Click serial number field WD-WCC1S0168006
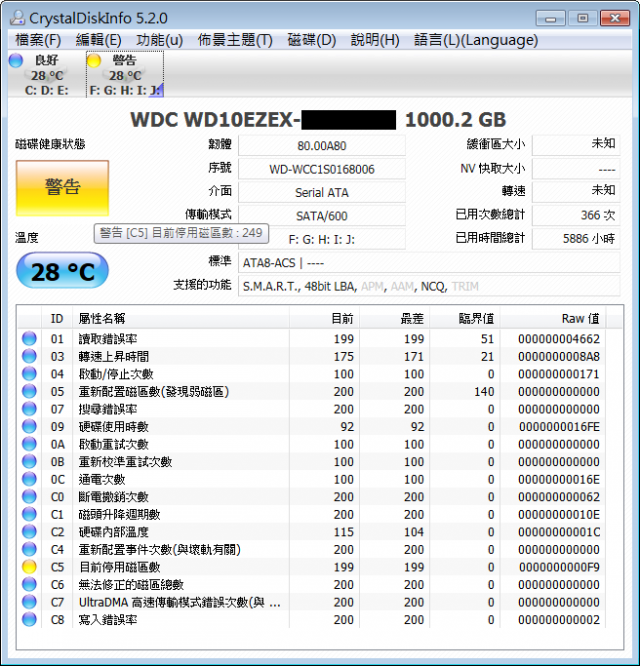 (322, 169)
